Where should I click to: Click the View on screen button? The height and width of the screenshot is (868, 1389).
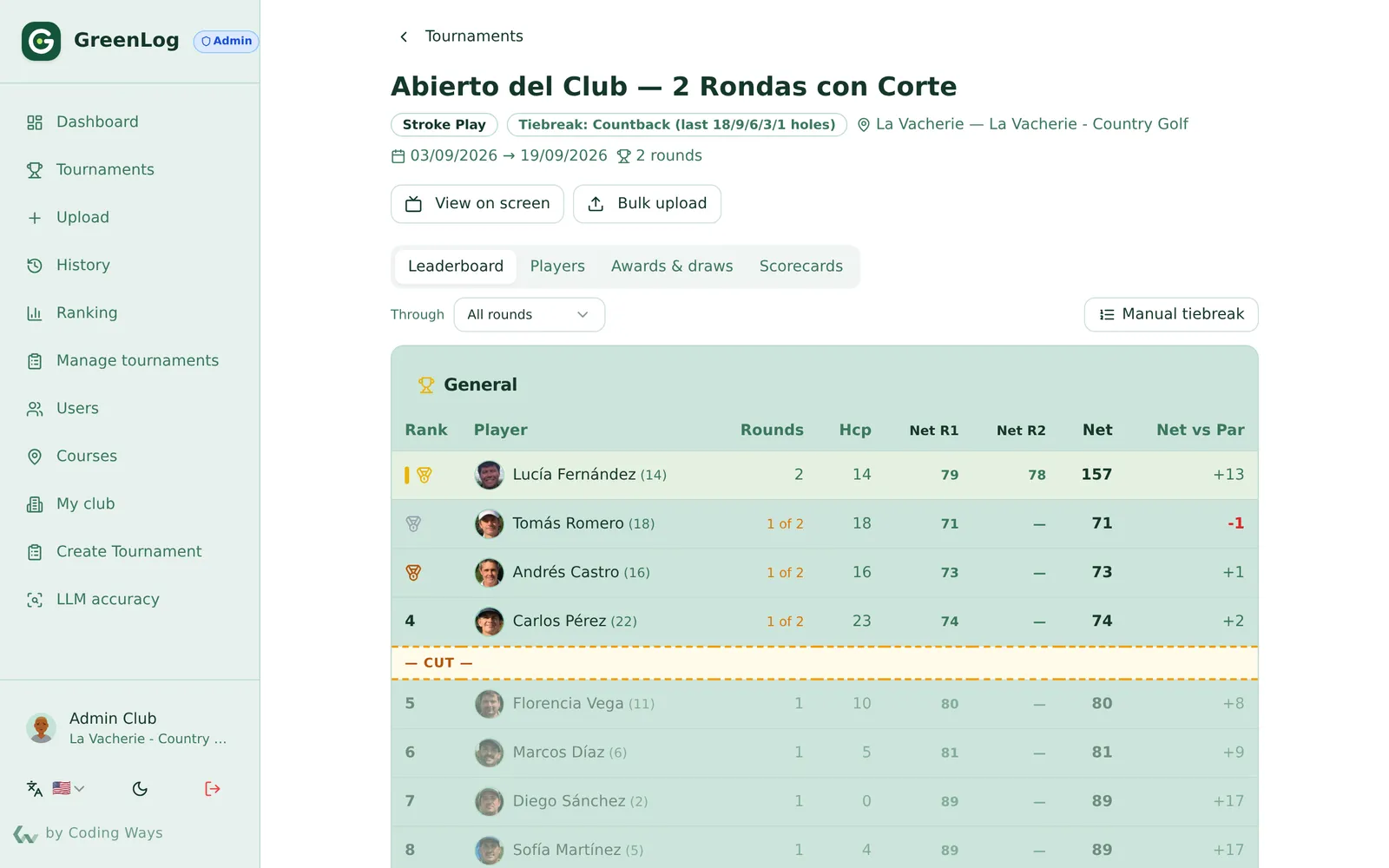pyautogui.click(x=477, y=204)
